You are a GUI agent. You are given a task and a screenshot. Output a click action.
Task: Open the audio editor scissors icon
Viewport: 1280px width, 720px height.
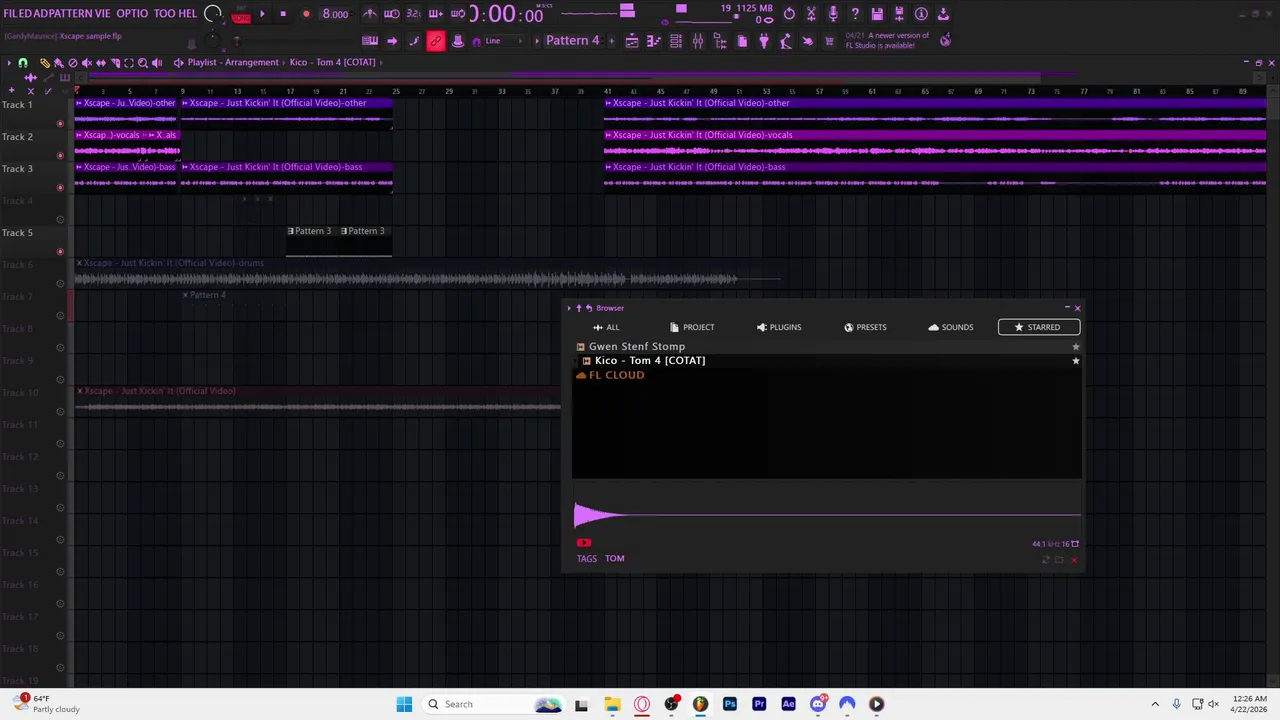pyautogui.click(x=811, y=14)
